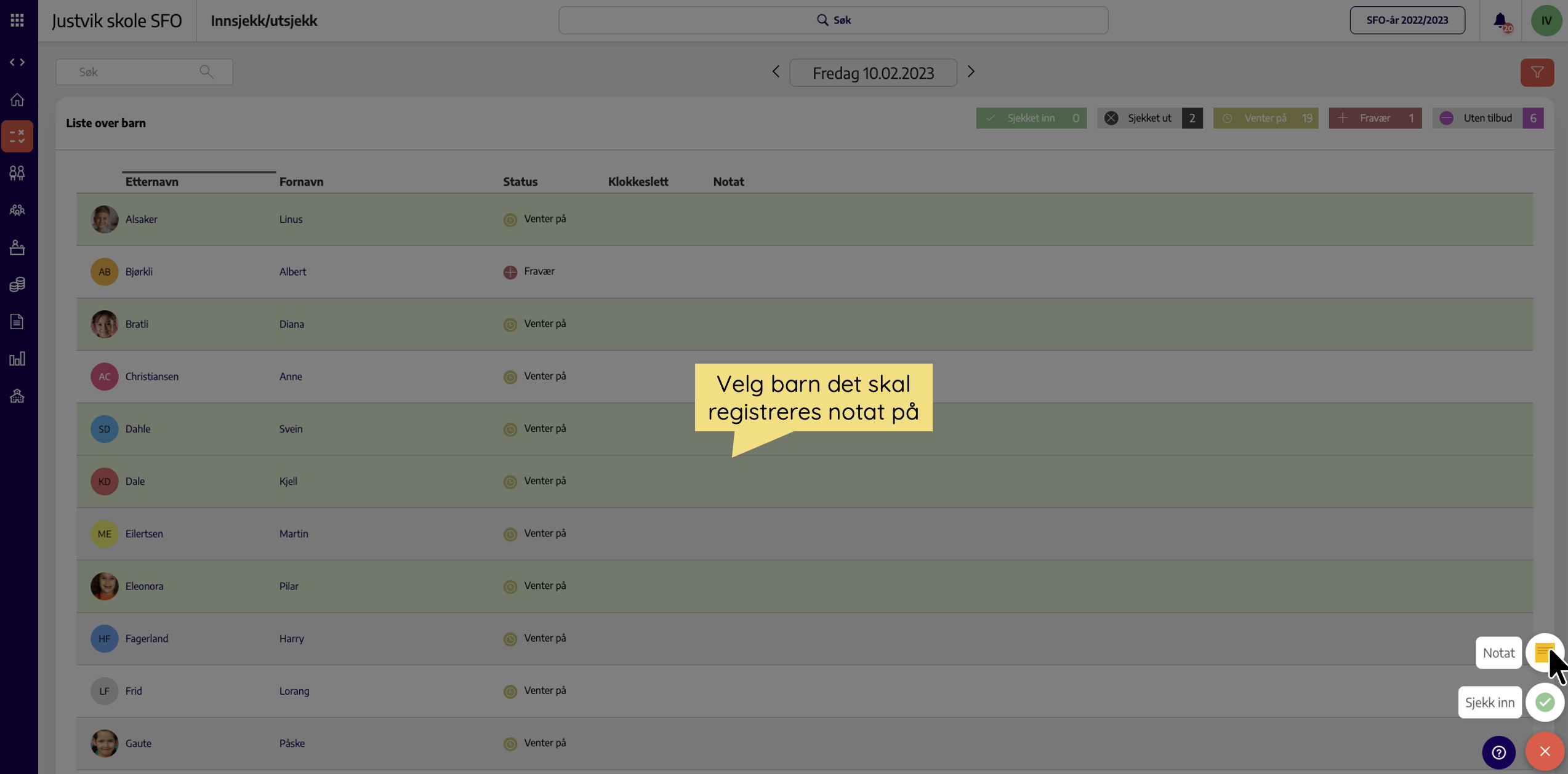Click the red filter funnel icon
The image size is (1568, 774).
[x=1537, y=73]
